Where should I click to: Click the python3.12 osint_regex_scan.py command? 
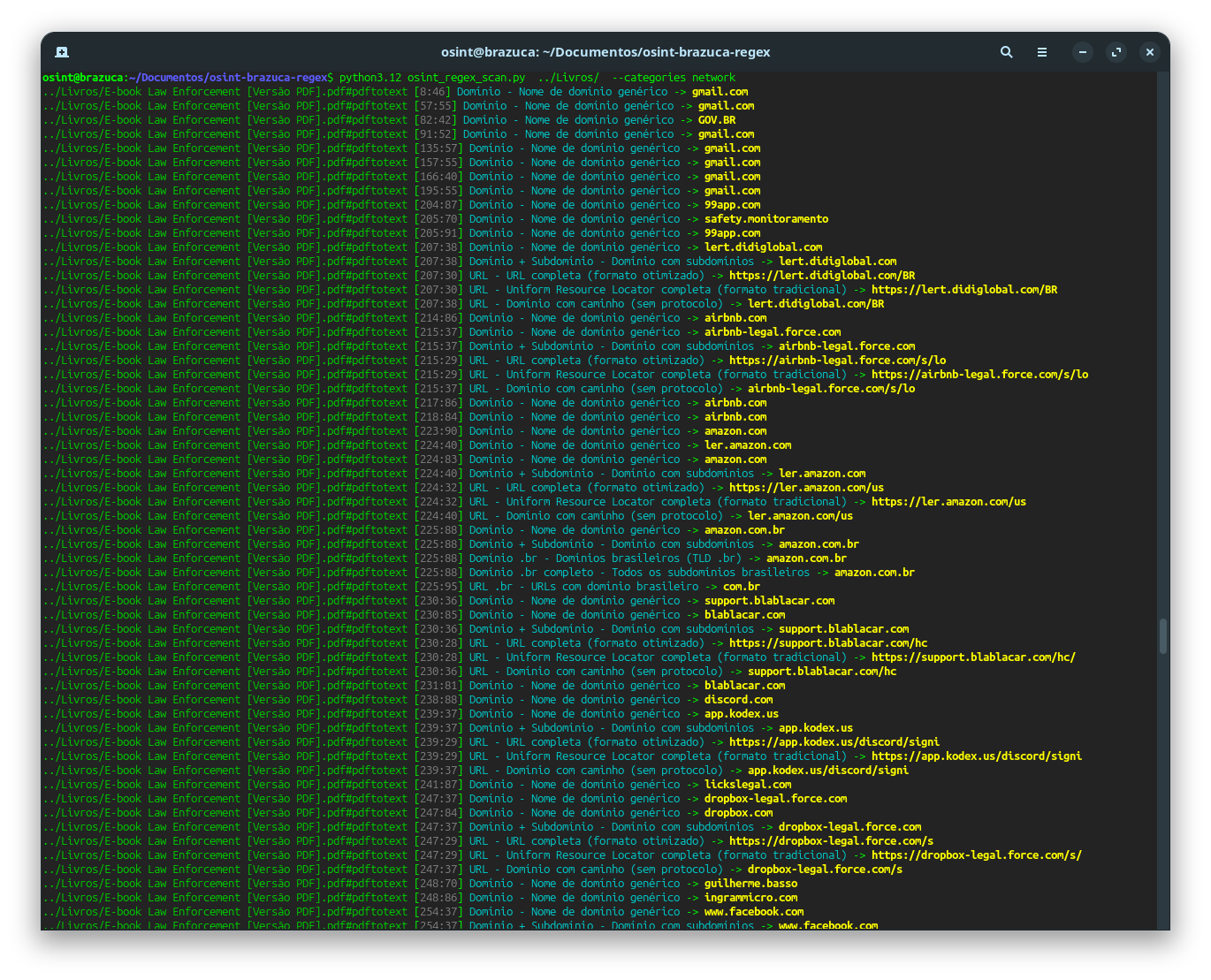(432, 78)
